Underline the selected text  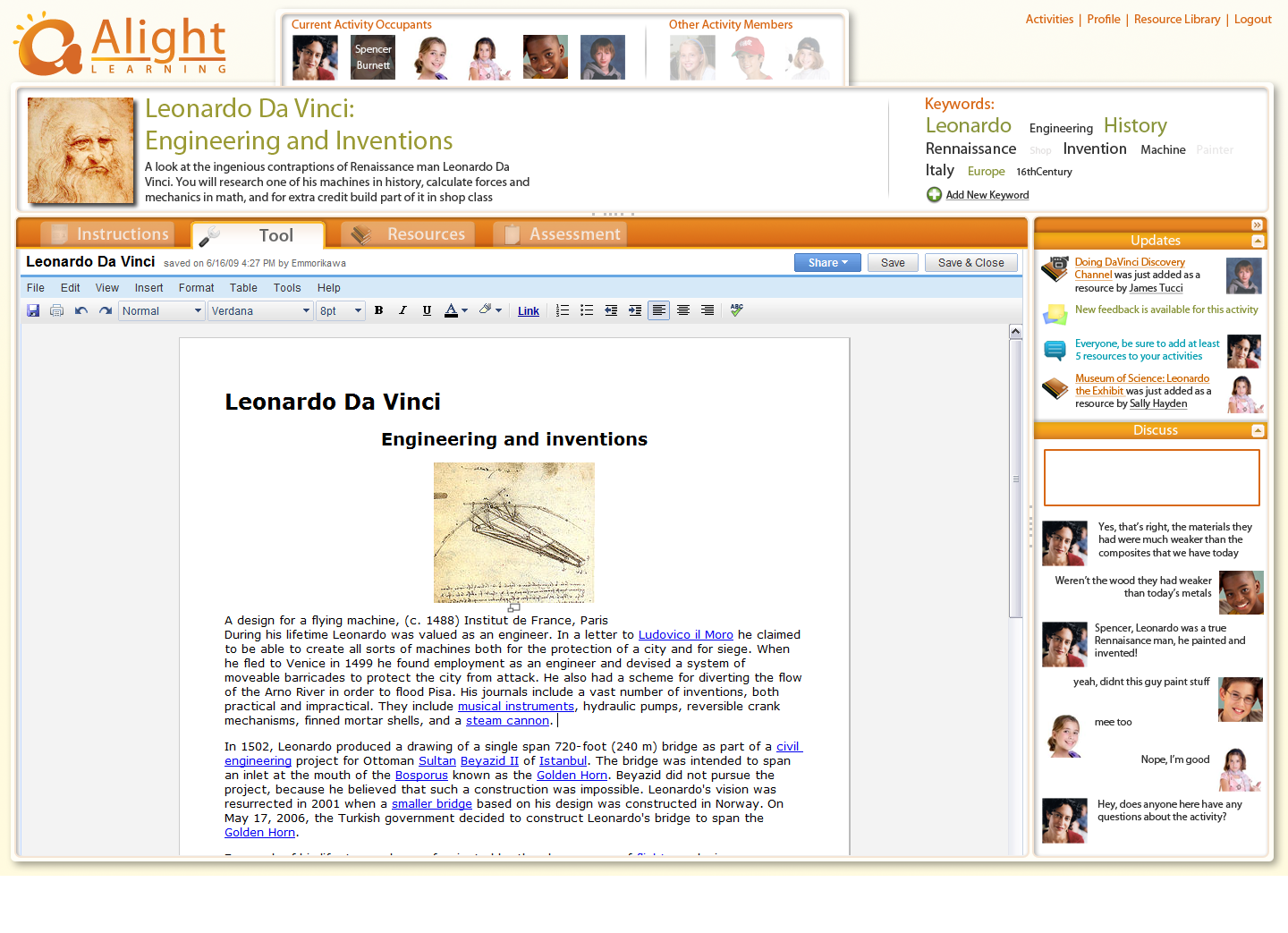(x=427, y=310)
